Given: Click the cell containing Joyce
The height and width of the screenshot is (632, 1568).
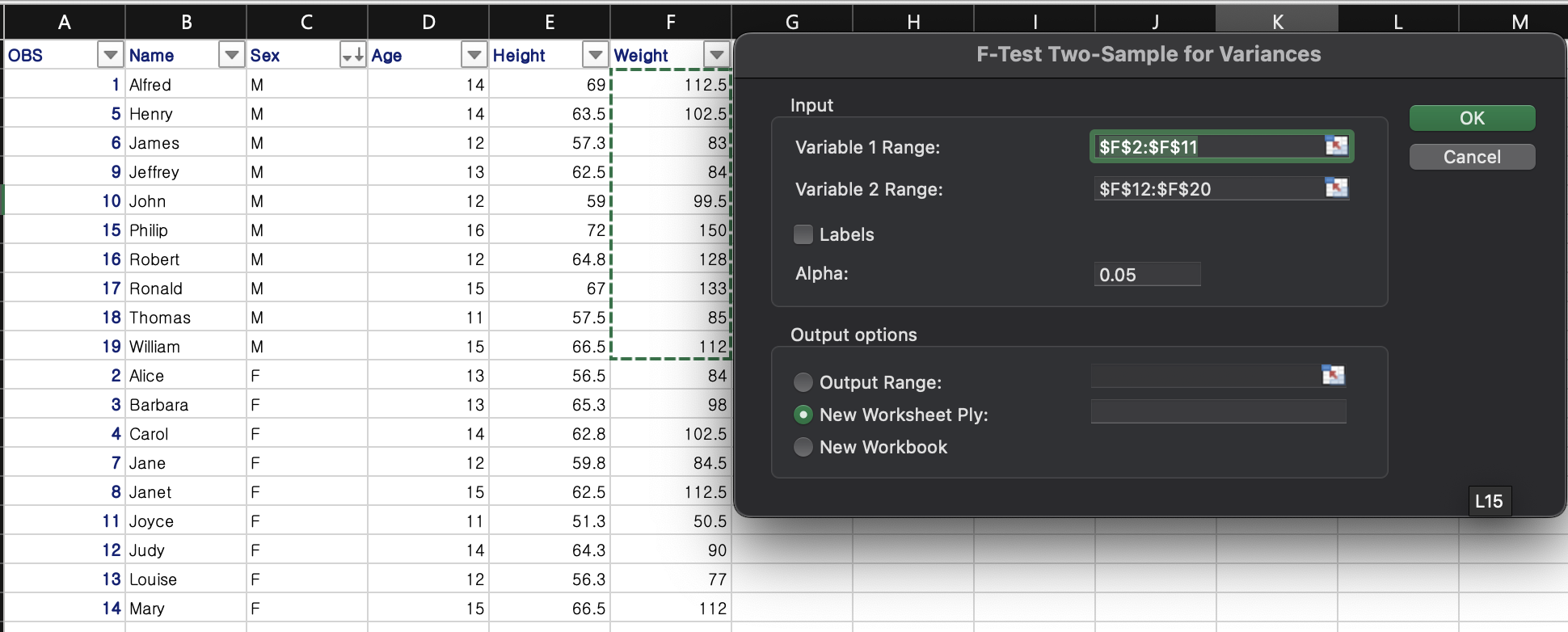Looking at the screenshot, I should click(x=186, y=521).
